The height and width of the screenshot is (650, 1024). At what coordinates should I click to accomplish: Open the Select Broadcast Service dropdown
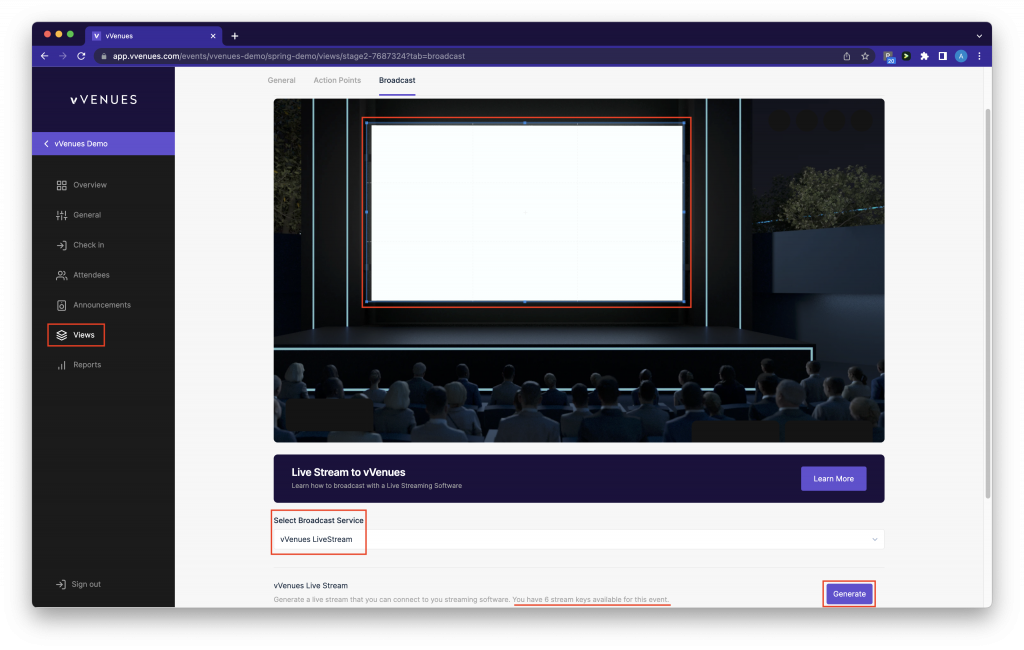[x=579, y=540]
